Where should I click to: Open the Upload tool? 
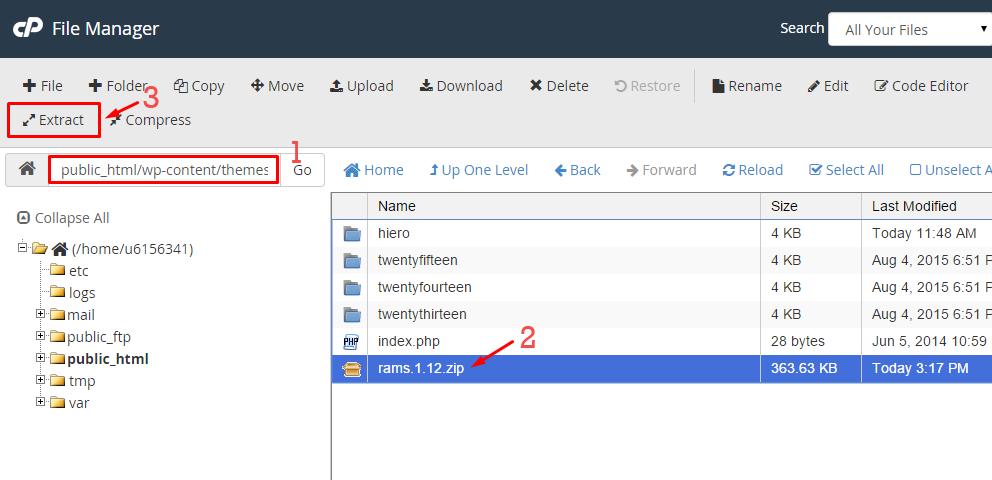coord(361,86)
